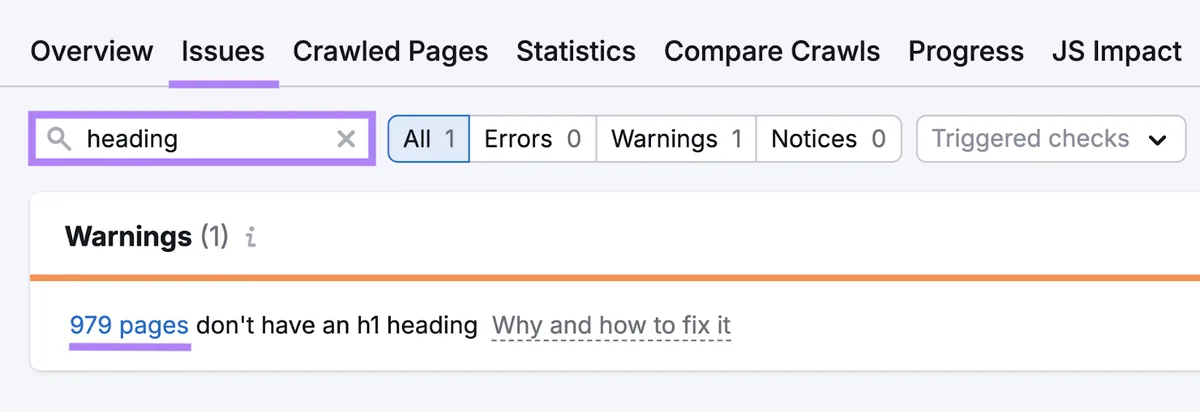Focus the heading search field

[202, 139]
